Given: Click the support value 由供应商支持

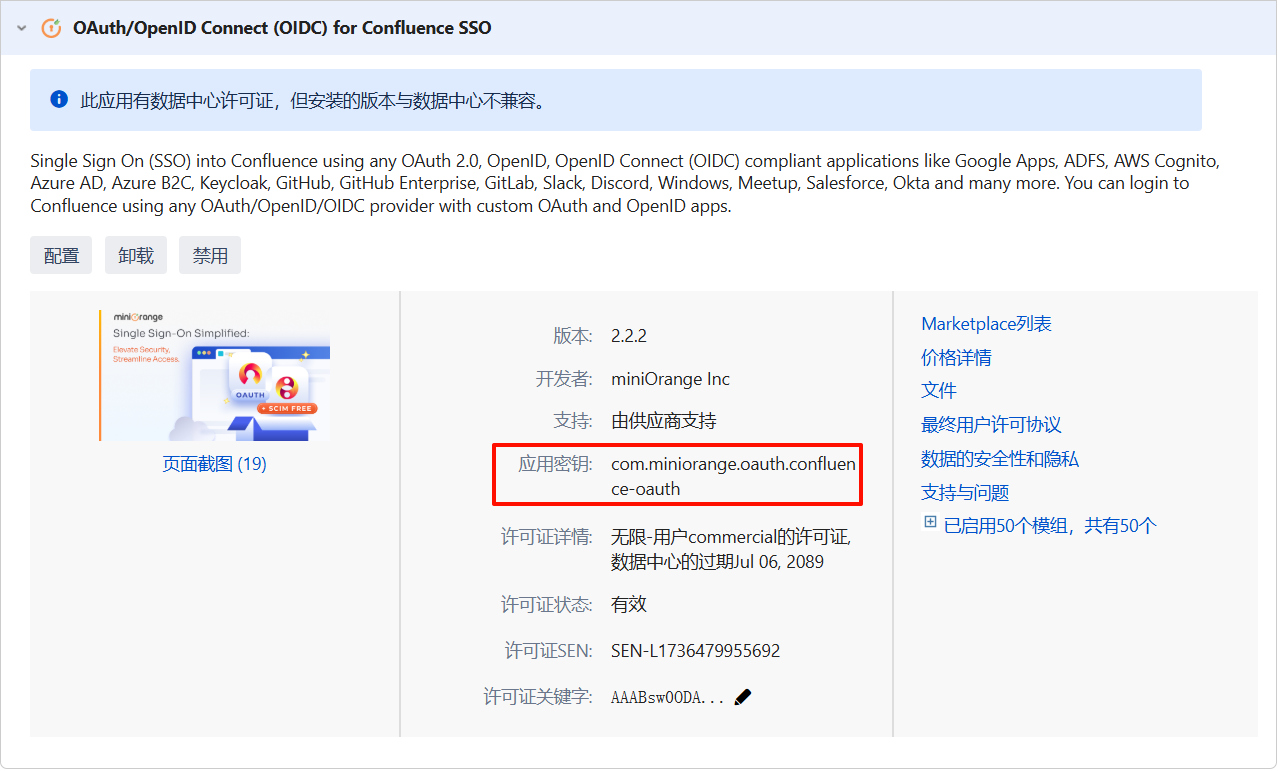Looking at the screenshot, I should click(x=664, y=421).
